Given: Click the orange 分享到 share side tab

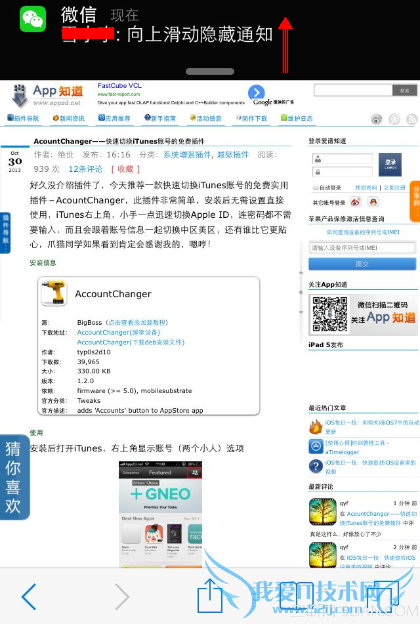Looking at the screenshot, I should click(415, 201).
